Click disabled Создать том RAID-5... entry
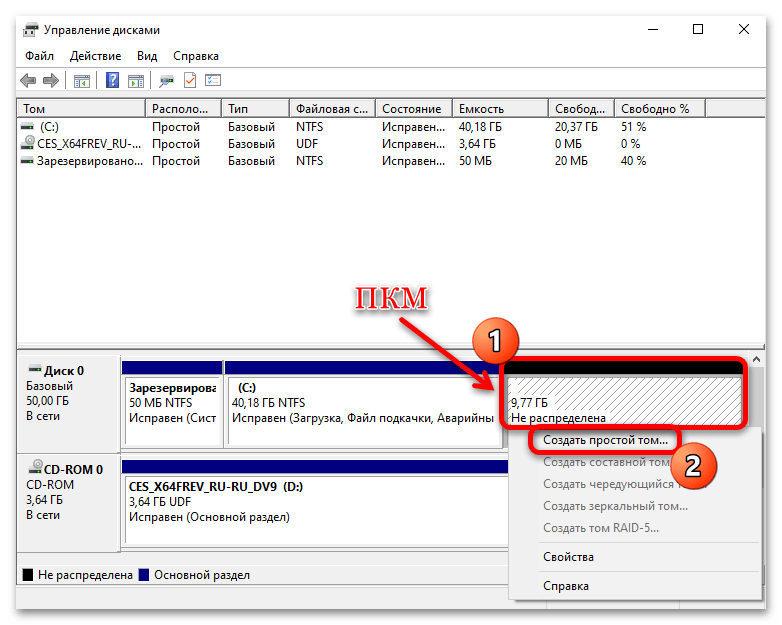Viewport: 782px width, 625px height. coord(600,528)
